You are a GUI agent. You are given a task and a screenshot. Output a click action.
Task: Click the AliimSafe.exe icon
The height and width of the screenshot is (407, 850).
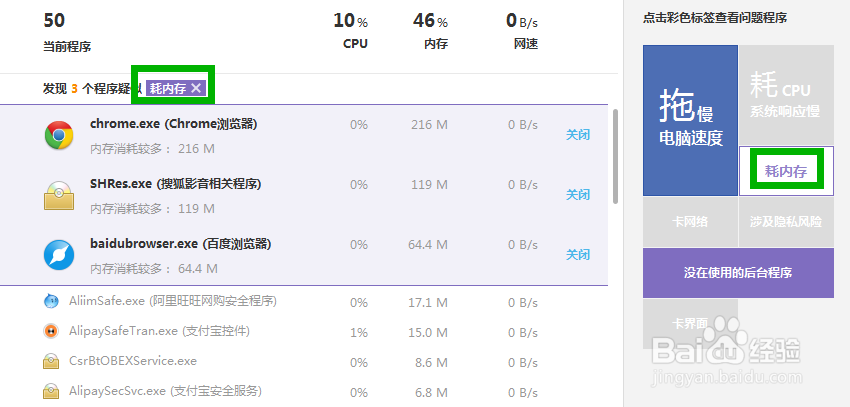click(51, 301)
